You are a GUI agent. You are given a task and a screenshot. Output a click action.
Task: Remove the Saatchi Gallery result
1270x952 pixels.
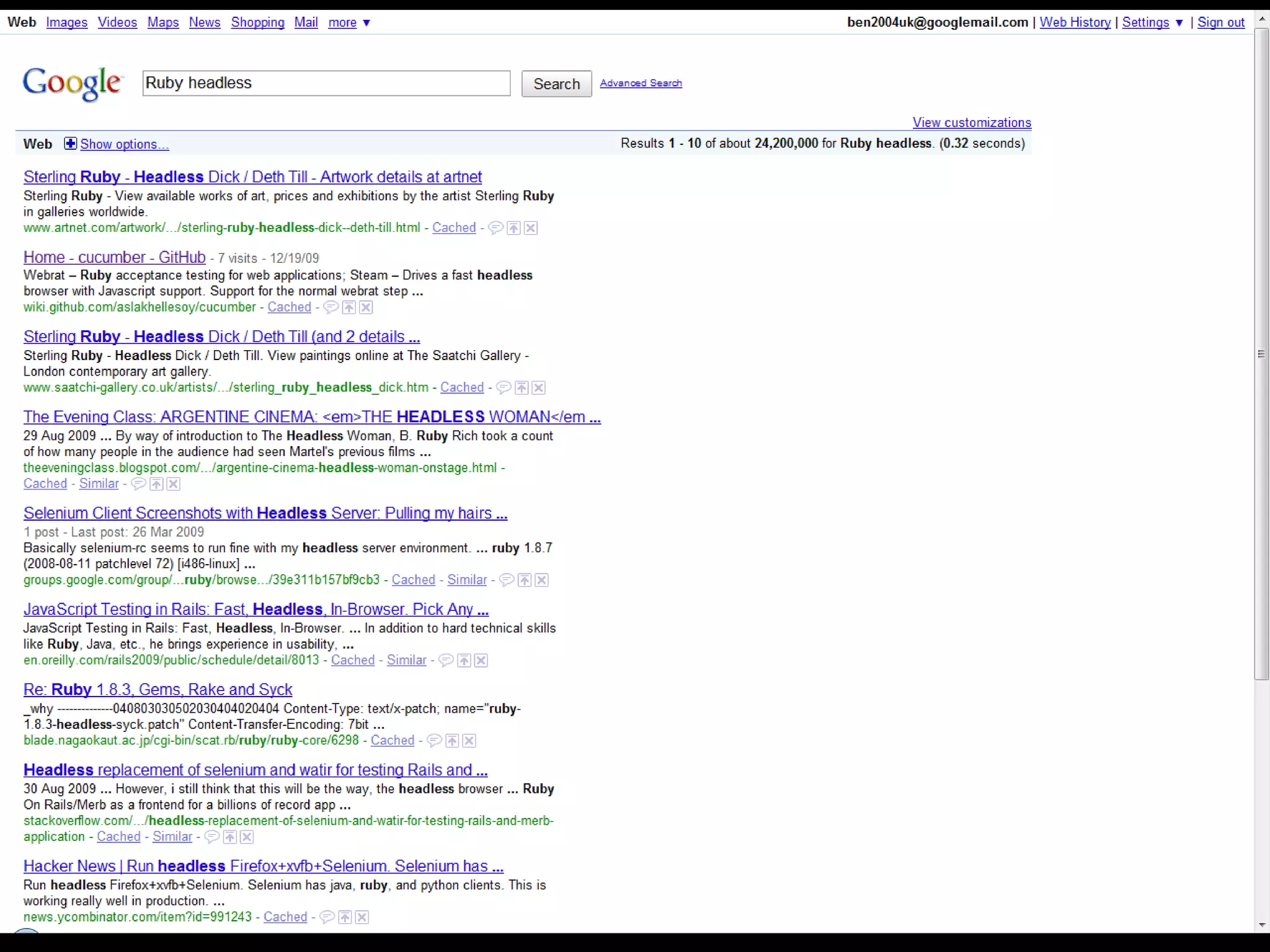click(539, 388)
